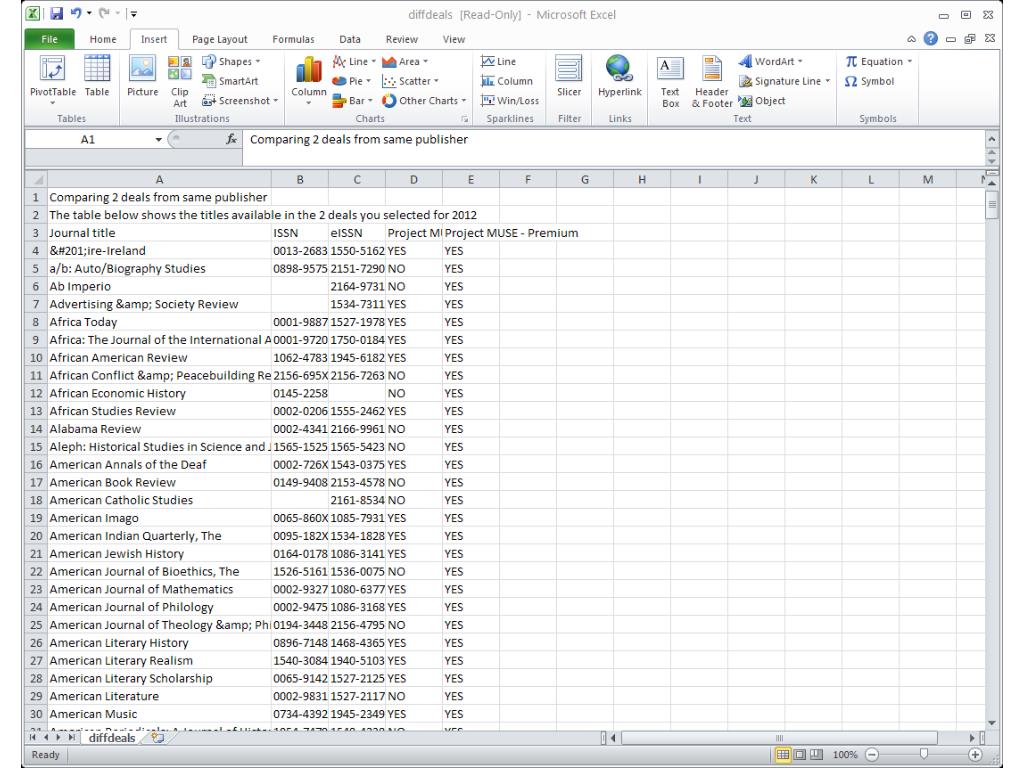This screenshot has width=1024, height=768.
Task: Open the File tab
Action: 49,39
